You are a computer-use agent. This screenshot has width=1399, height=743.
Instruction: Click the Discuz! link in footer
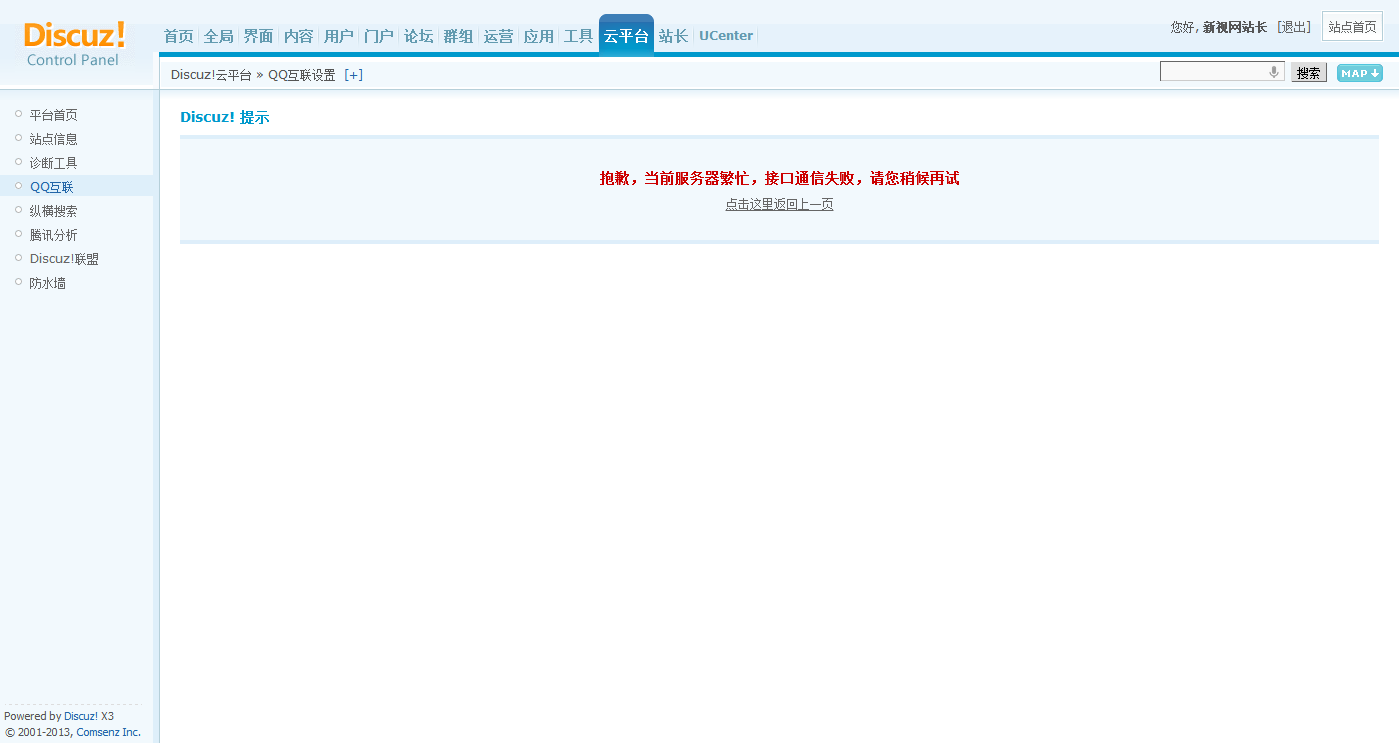click(81, 716)
